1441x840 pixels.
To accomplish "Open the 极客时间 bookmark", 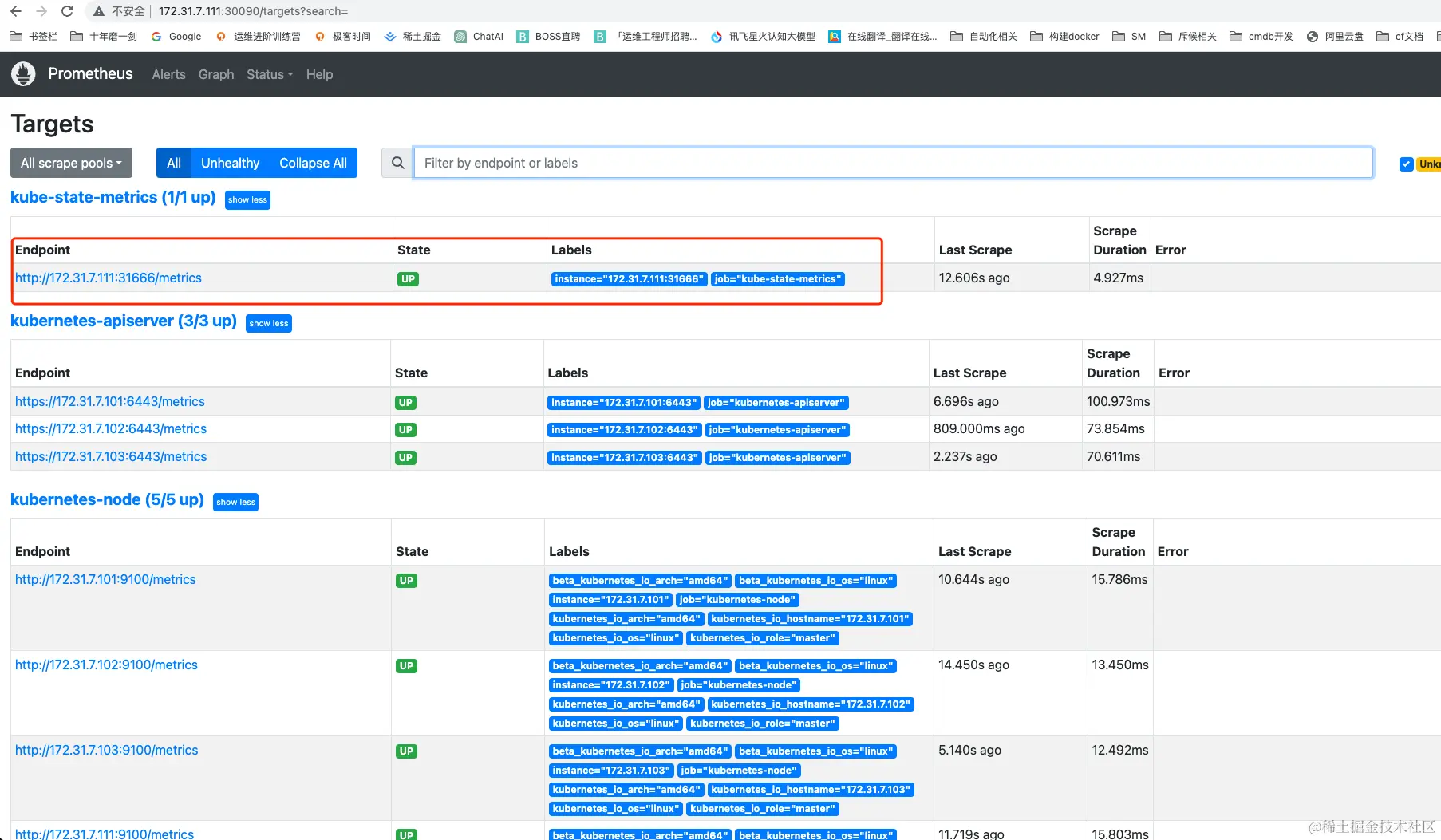I will [x=342, y=37].
